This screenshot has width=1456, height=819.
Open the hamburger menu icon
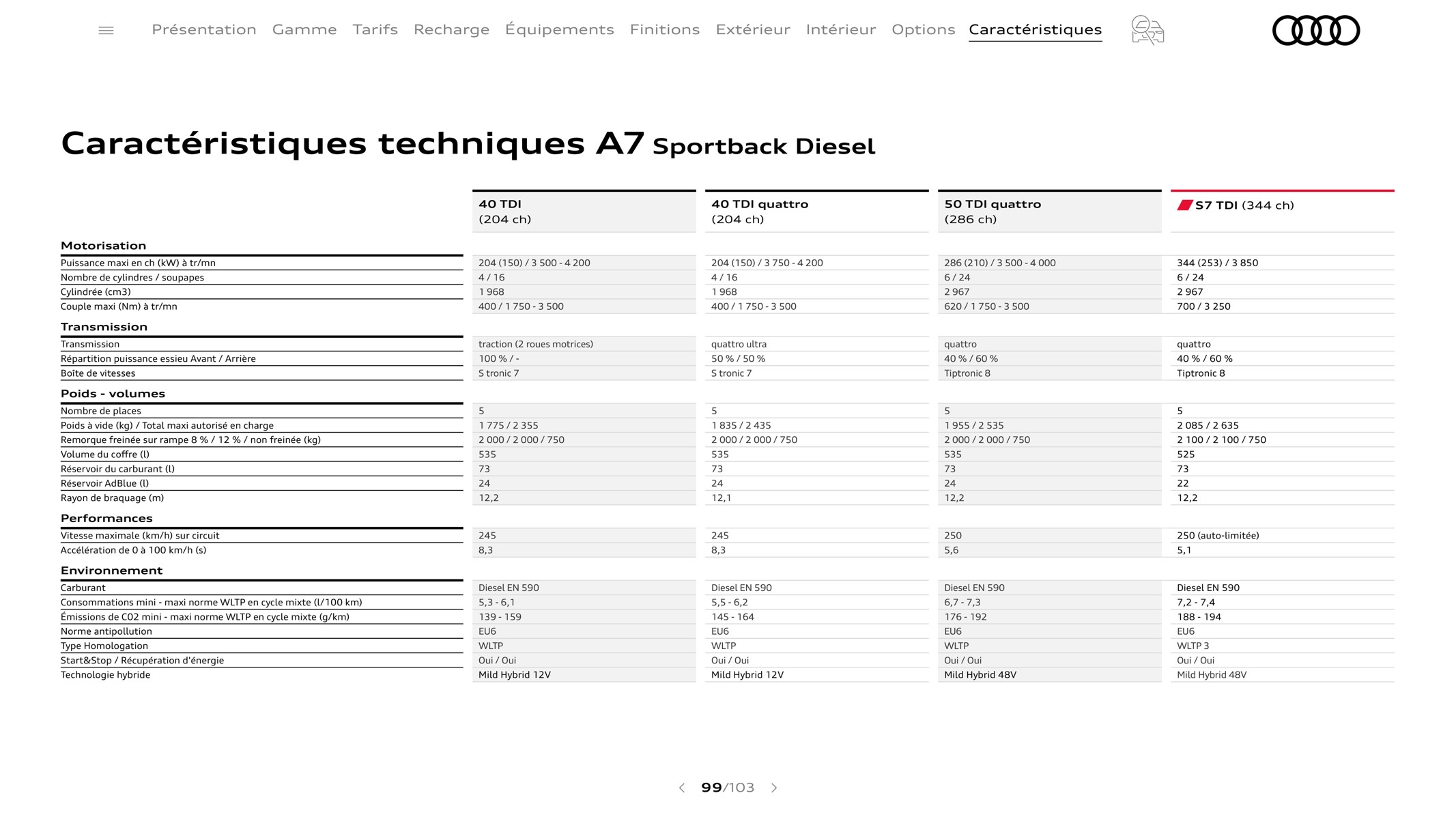[x=106, y=30]
